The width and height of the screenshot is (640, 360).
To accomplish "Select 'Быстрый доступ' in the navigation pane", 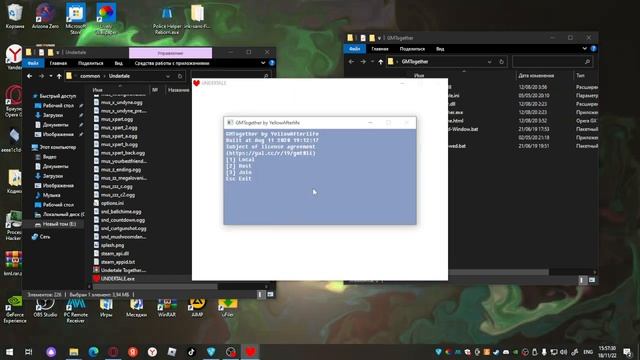I will pos(58,96).
